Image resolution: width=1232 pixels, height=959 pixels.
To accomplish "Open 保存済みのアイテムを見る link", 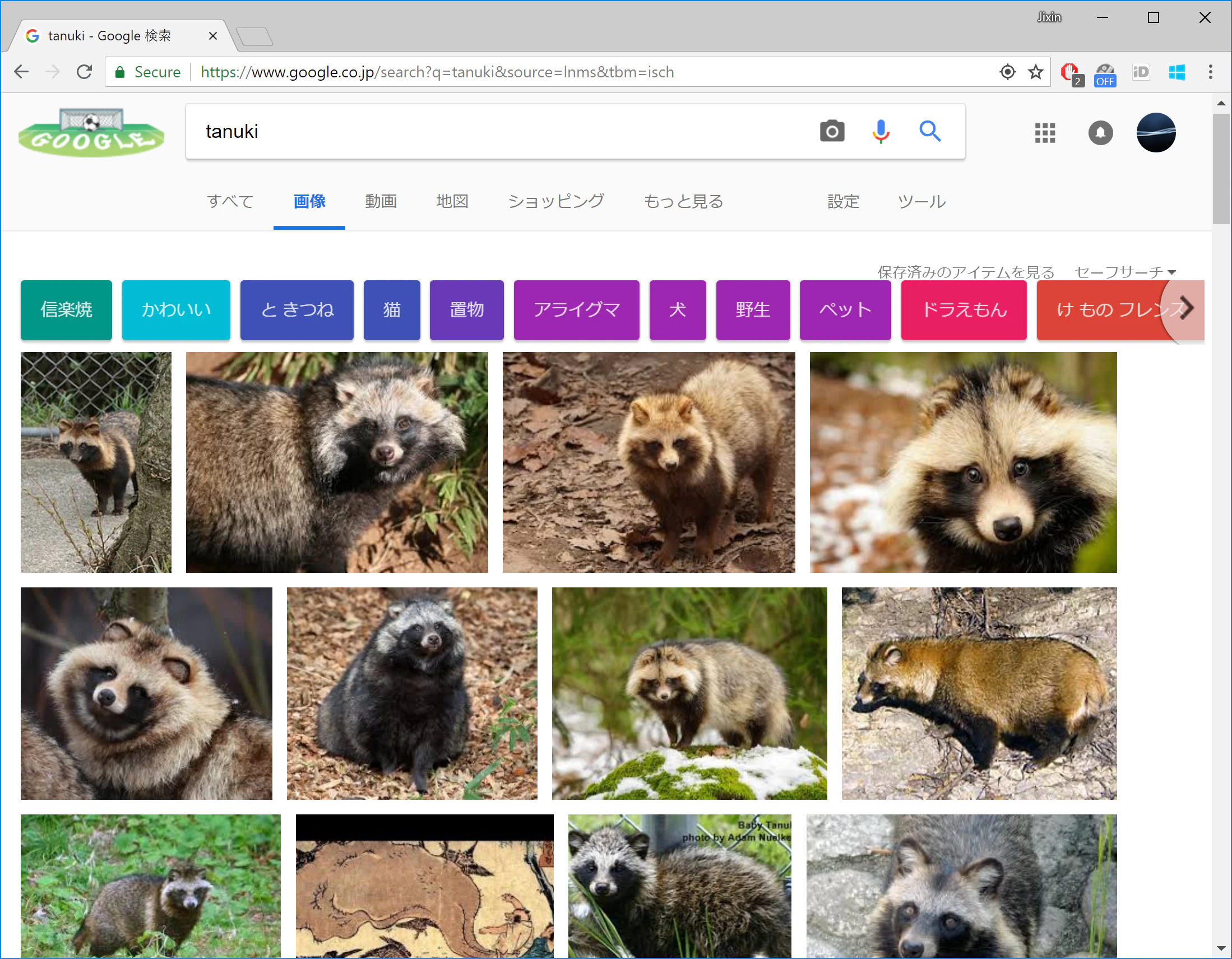I will pyautogui.click(x=966, y=272).
